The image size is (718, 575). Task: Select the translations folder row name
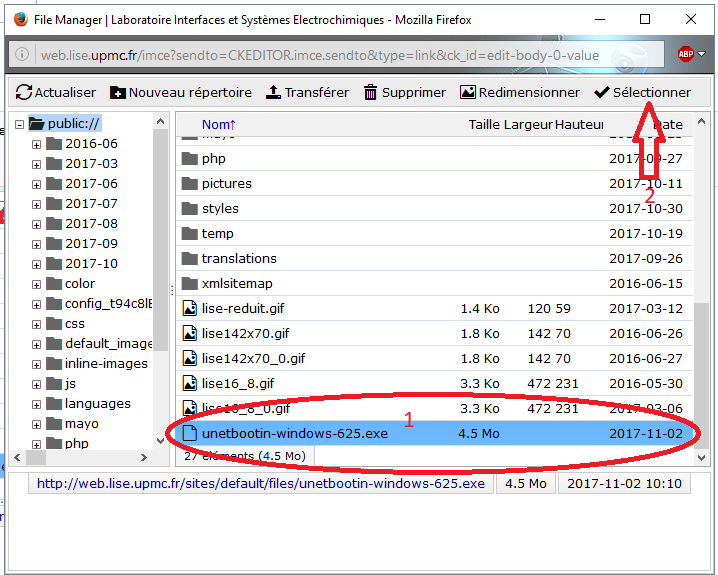(x=239, y=259)
